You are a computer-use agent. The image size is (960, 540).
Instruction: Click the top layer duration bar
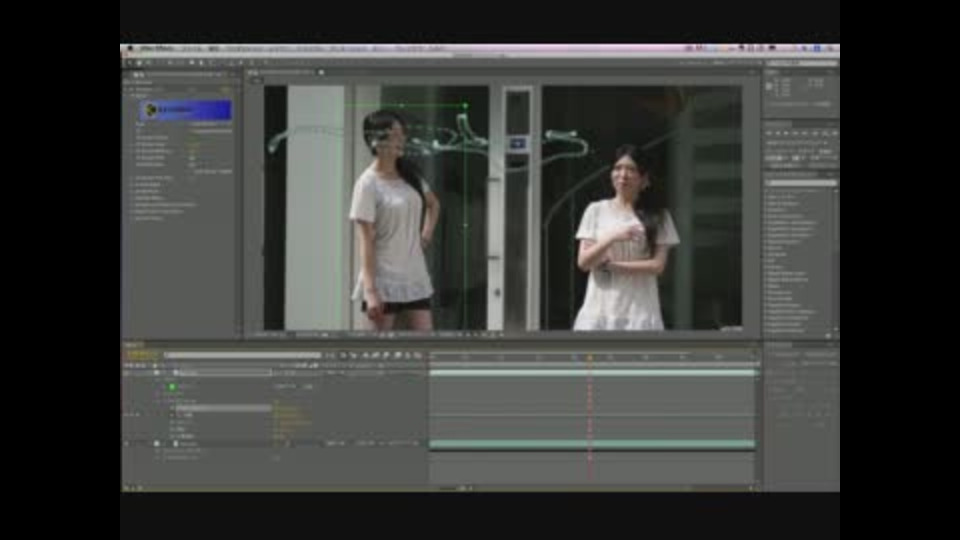[593, 372]
